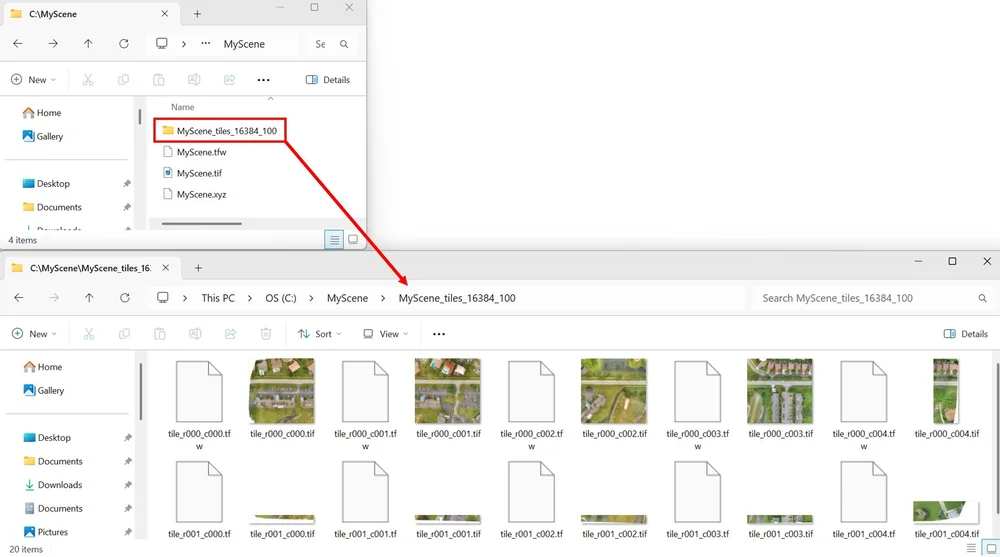
Task: Open Downloads in tiles window sidebar
Action: coord(53,485)
